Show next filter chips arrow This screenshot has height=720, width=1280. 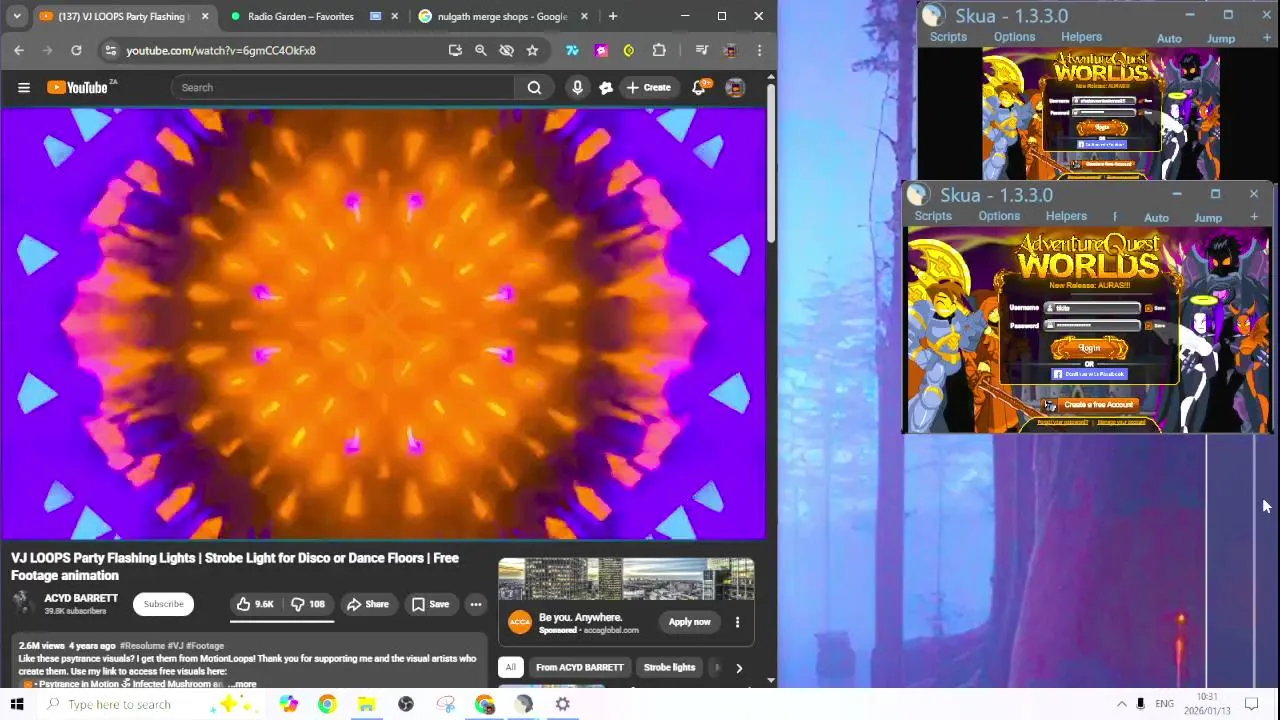coord(739,668)
